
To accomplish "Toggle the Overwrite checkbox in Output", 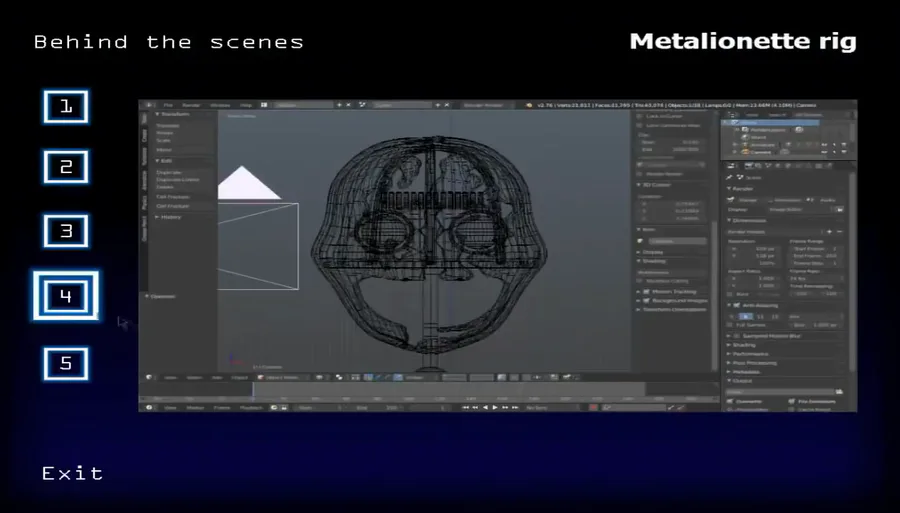I will tap(731, 401).
